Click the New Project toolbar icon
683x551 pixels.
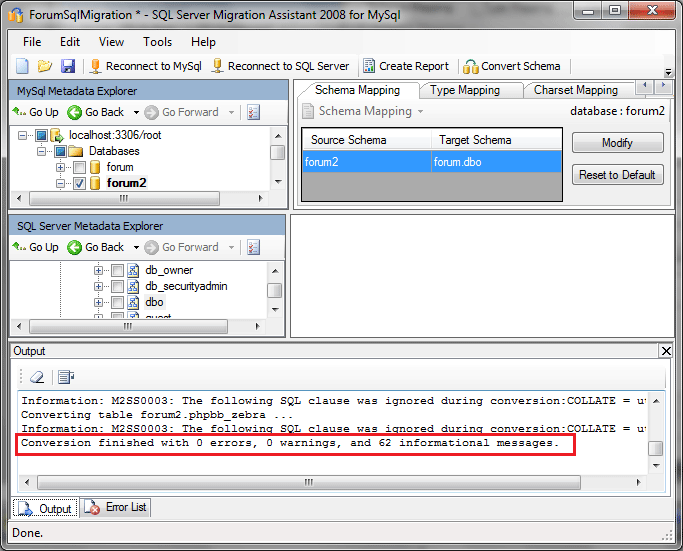pyautogui.click(x=22, y=66)
